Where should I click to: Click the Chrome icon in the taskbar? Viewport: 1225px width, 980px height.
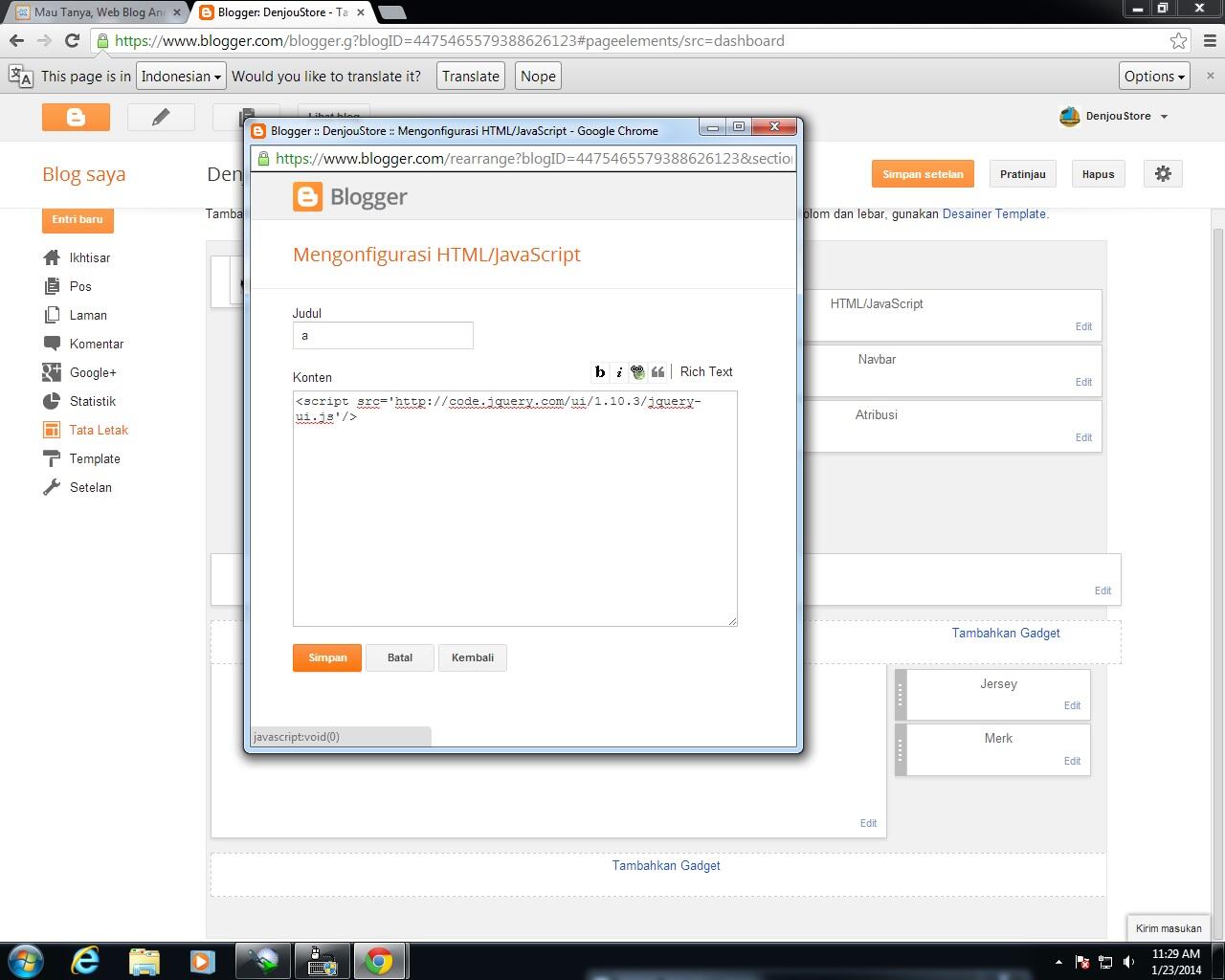tap(379, 961)
